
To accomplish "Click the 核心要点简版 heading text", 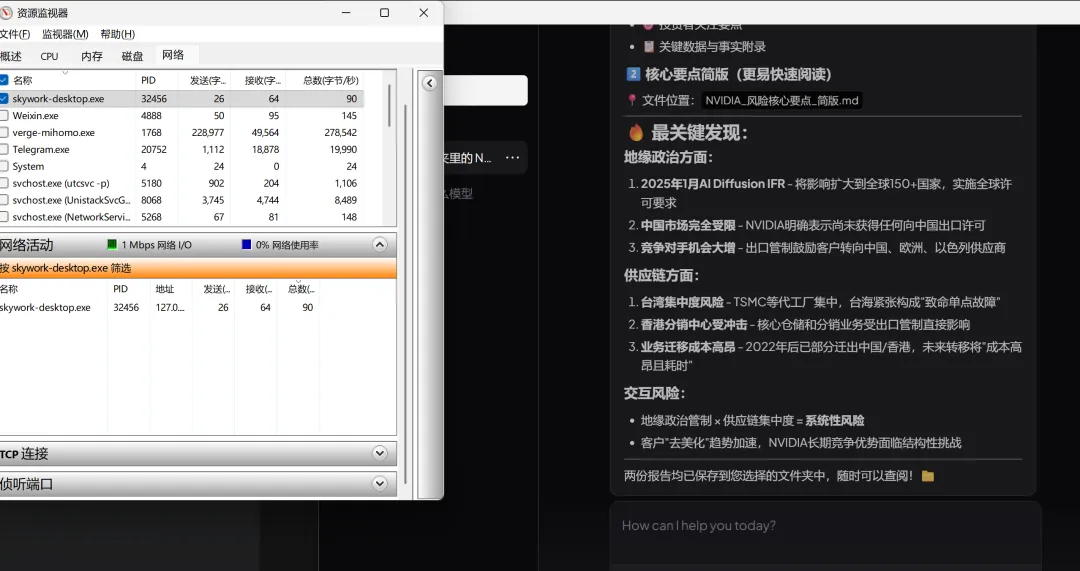I will (x=738, y=74).
